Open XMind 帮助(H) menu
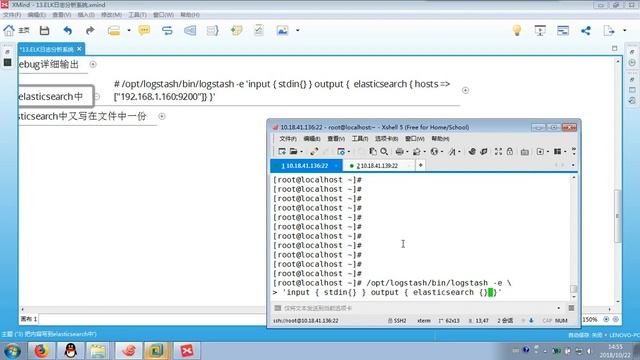This screenshot has width=640, height=360. (x=190, y=15)
